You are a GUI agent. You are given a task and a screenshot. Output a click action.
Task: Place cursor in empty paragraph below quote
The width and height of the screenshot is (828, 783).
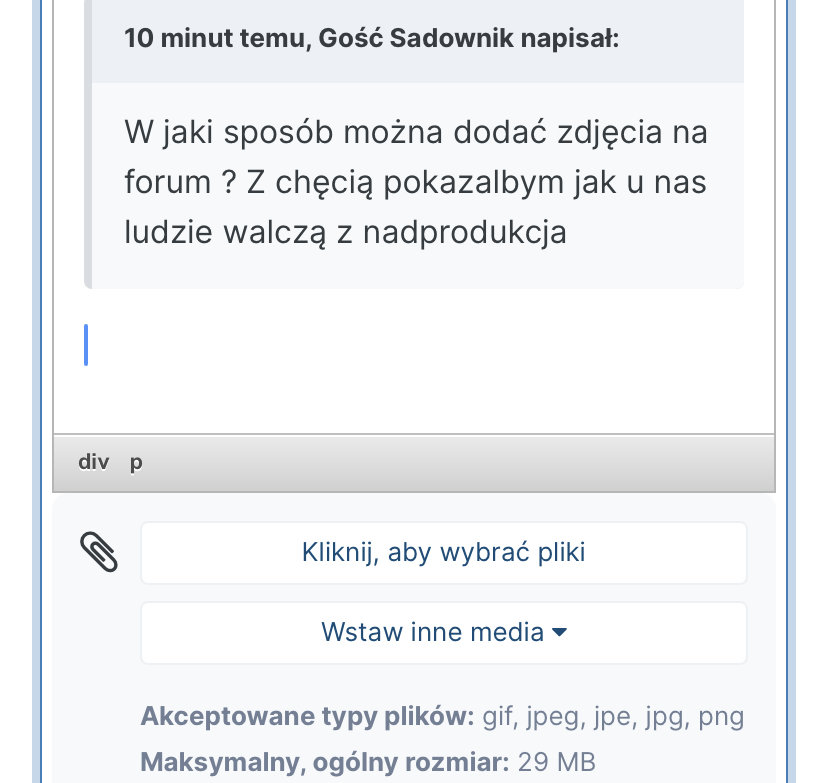400,345
